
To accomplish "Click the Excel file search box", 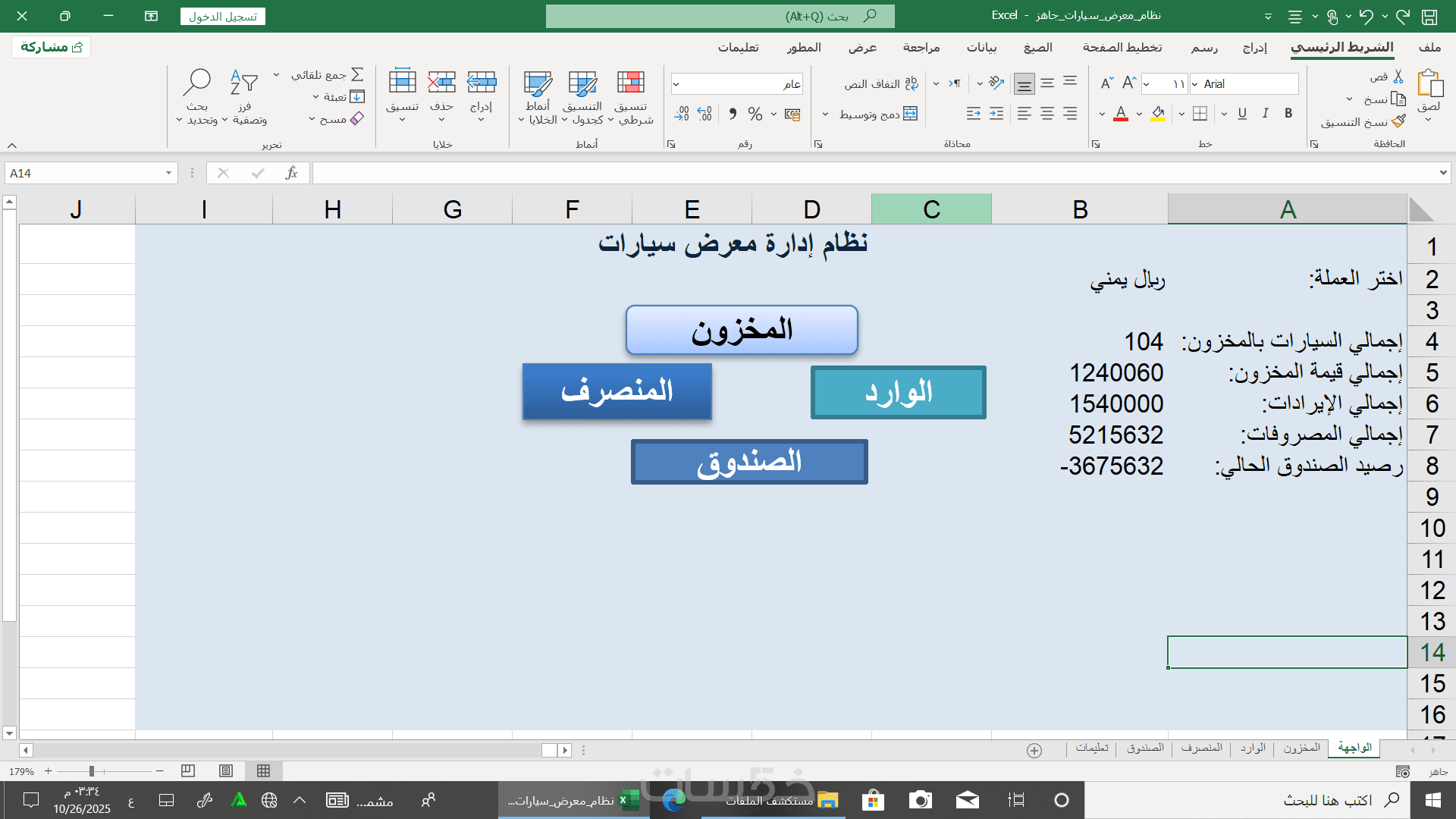I will [720, 16].
